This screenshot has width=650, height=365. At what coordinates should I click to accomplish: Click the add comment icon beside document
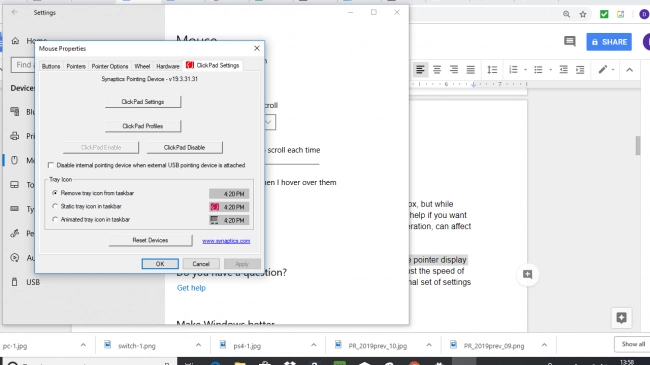click(x=527, y=274)
